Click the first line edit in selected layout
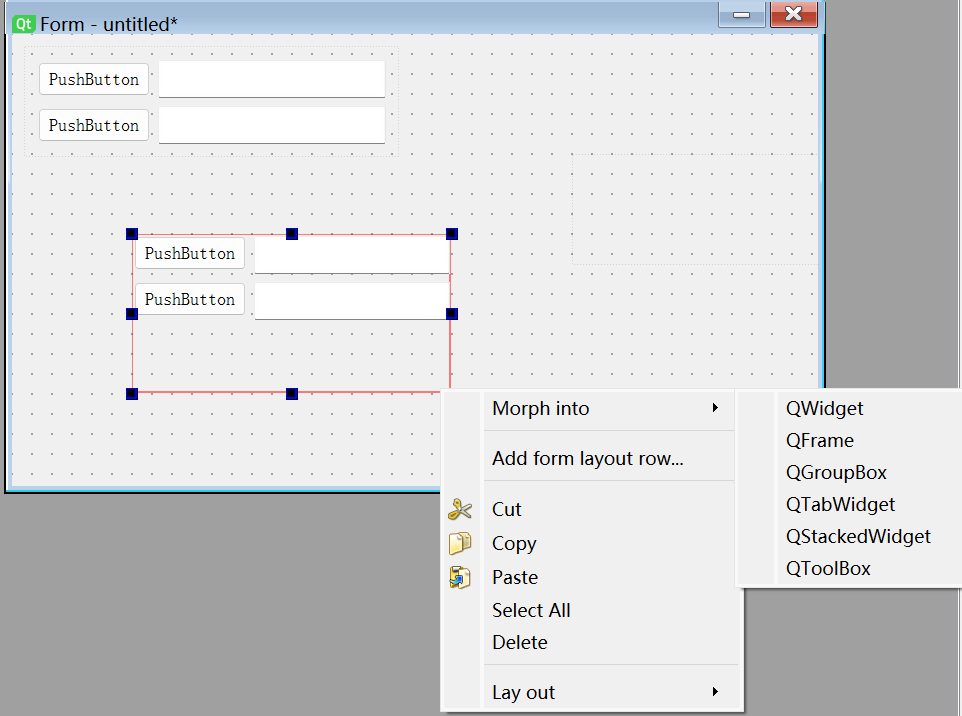The image size is (962, 716). click(352, 255)
